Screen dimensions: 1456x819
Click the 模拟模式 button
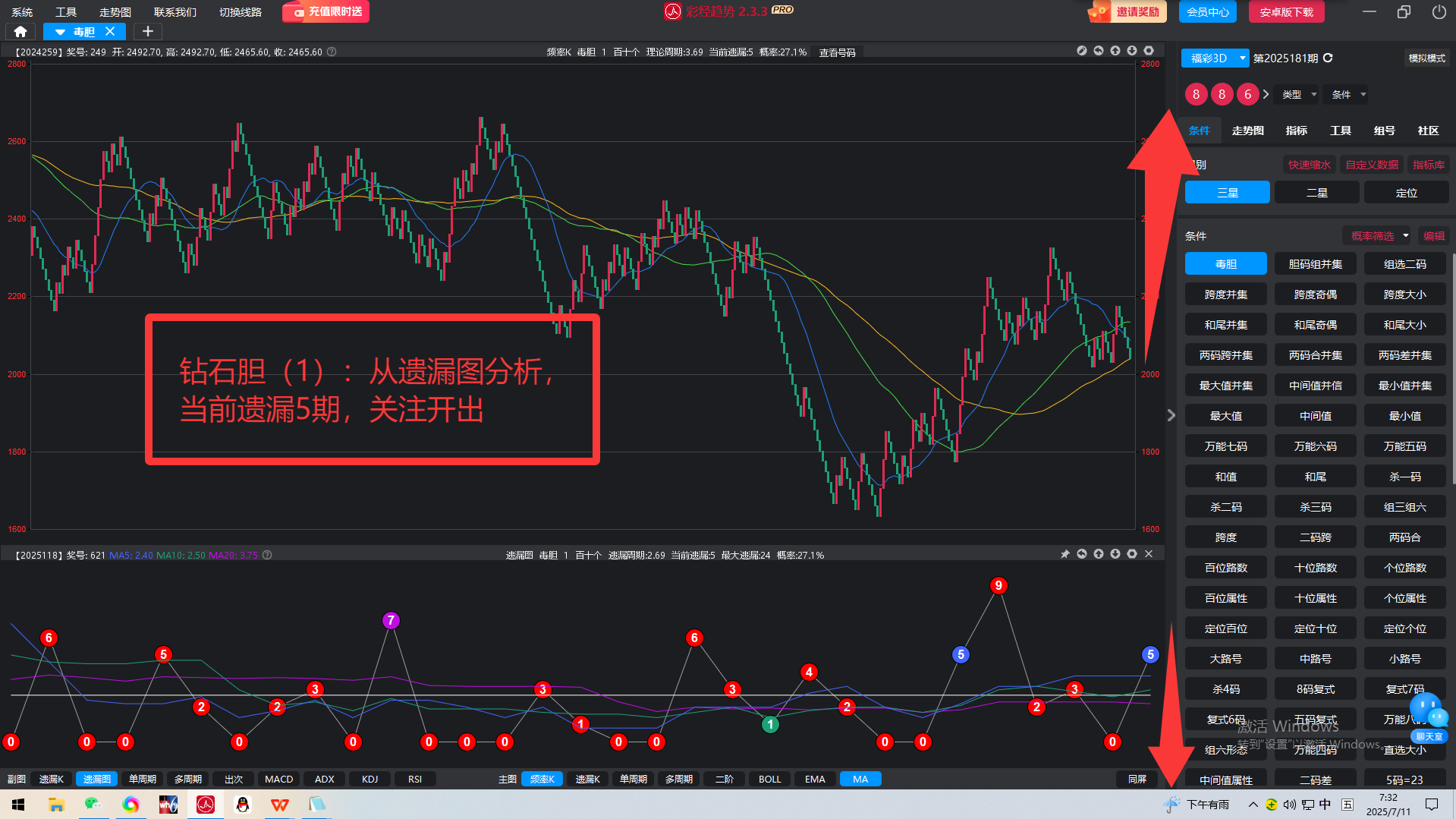(x=1427, y=58)
